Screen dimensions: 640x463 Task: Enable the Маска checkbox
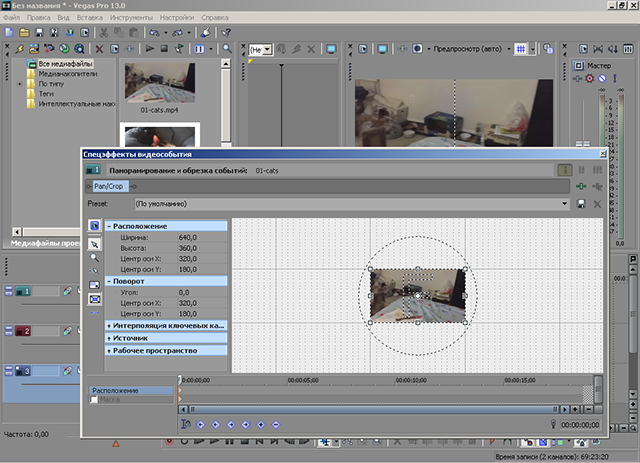(94, 399)
